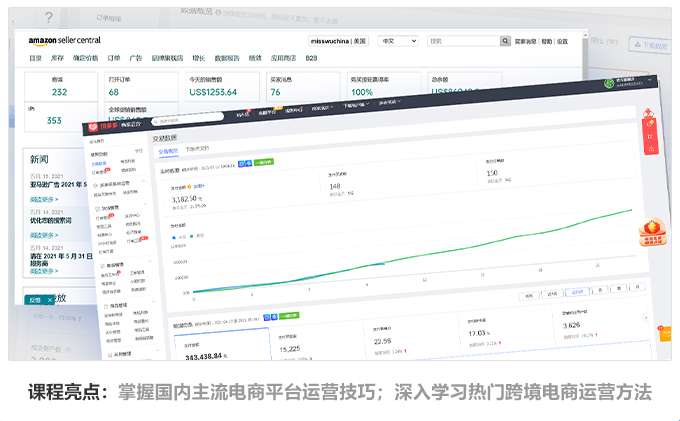
Task: Click first 阅读更多 link in News
Action: (x=44, y=199)
